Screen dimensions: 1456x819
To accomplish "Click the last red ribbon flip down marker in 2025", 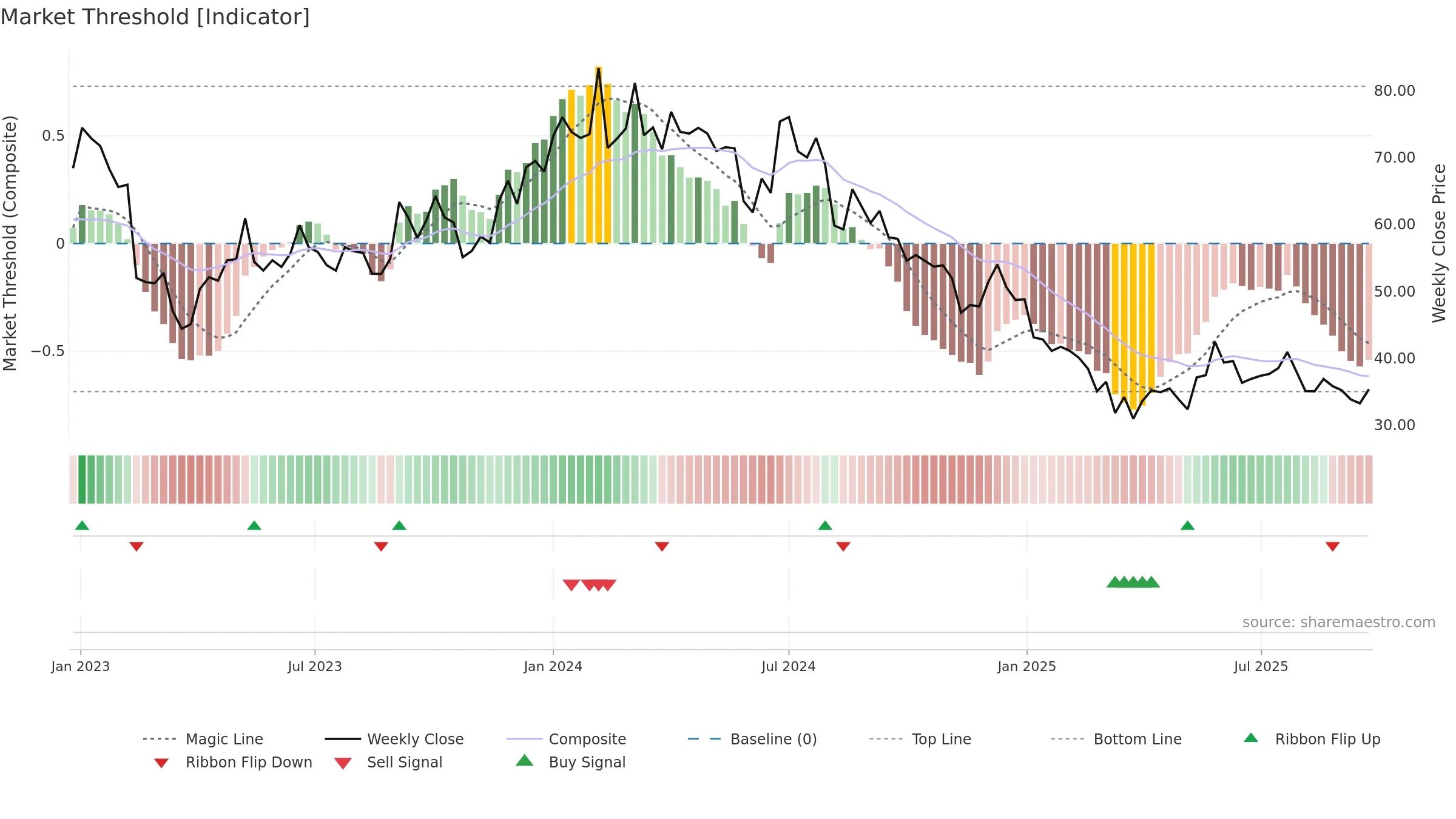I will [1332, 547].
